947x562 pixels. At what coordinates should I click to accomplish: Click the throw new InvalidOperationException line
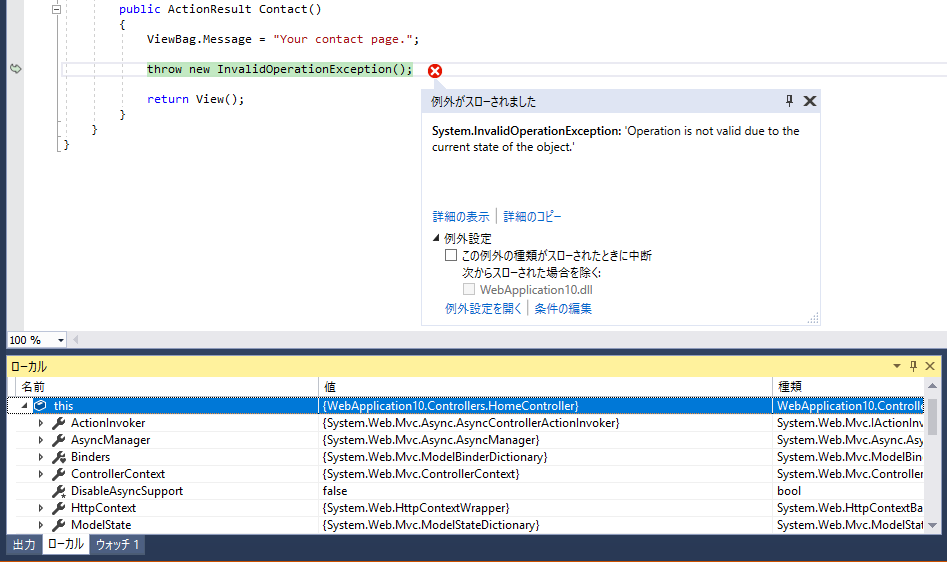[x=280, y=69]
